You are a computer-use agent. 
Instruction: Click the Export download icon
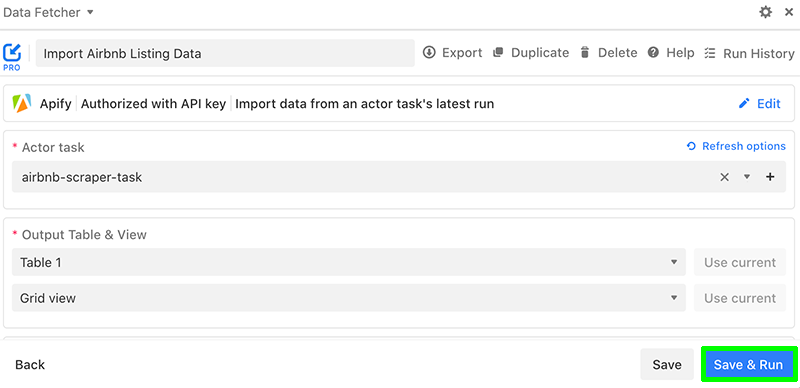point(429,53)
